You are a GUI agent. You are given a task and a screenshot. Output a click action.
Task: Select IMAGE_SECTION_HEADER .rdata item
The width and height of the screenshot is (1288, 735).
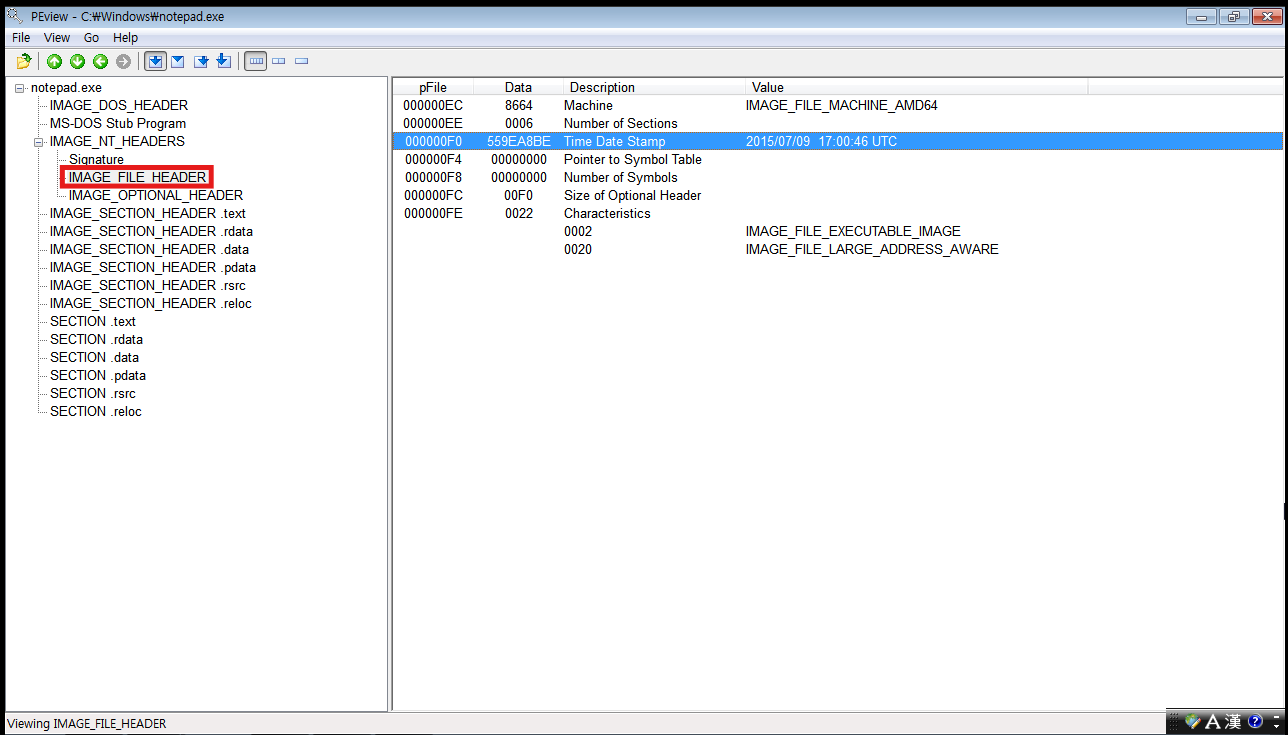tap(151, 231)
